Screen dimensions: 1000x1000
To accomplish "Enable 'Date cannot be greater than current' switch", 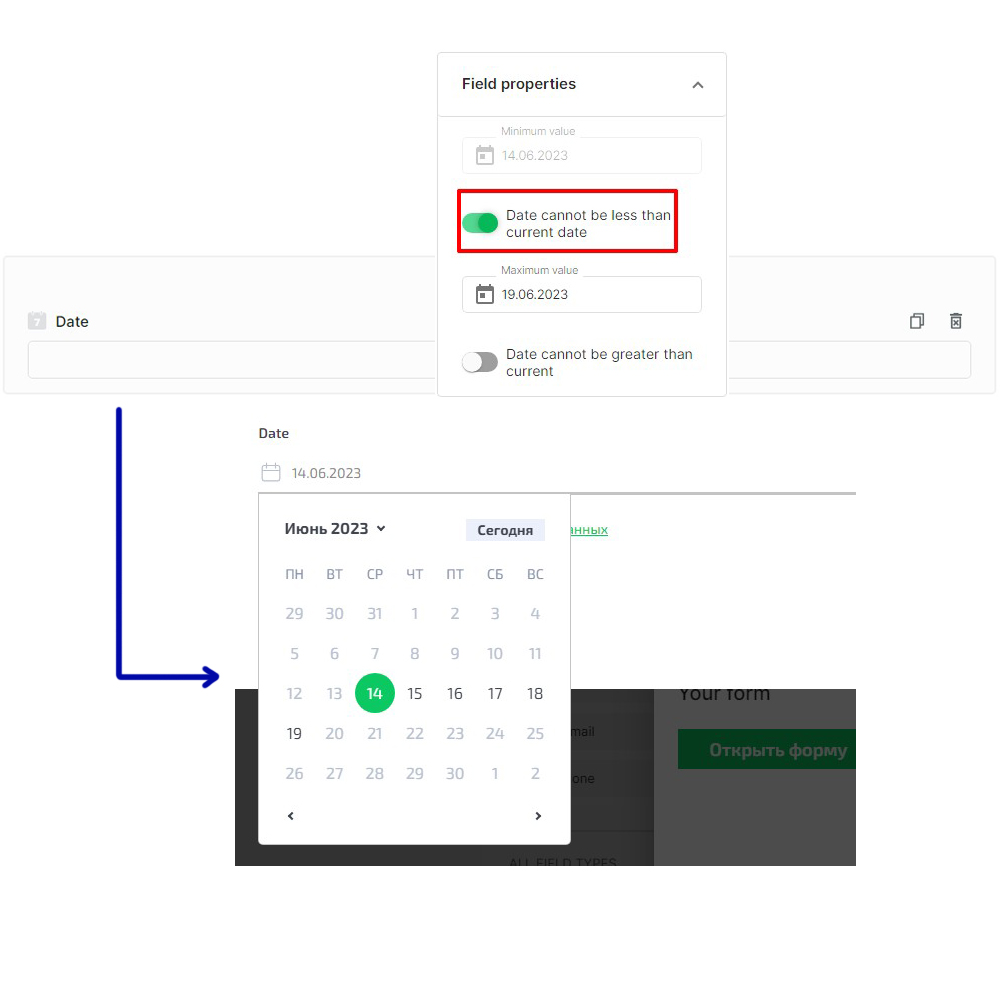I will pyautogui.click(x=480, y=362).
